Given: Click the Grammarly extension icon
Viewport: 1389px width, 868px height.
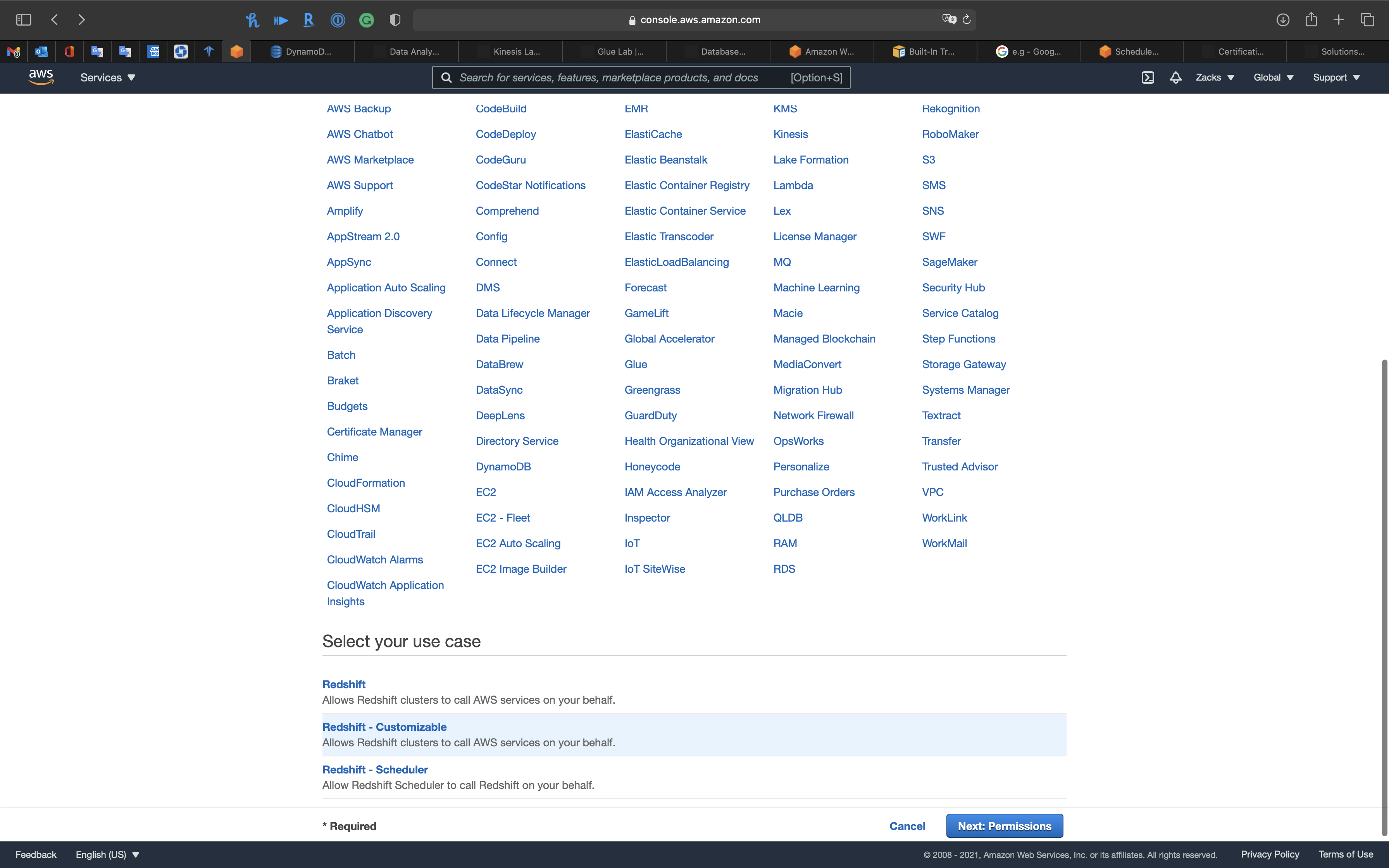Looking at the screenshot, I should (366, 21).
